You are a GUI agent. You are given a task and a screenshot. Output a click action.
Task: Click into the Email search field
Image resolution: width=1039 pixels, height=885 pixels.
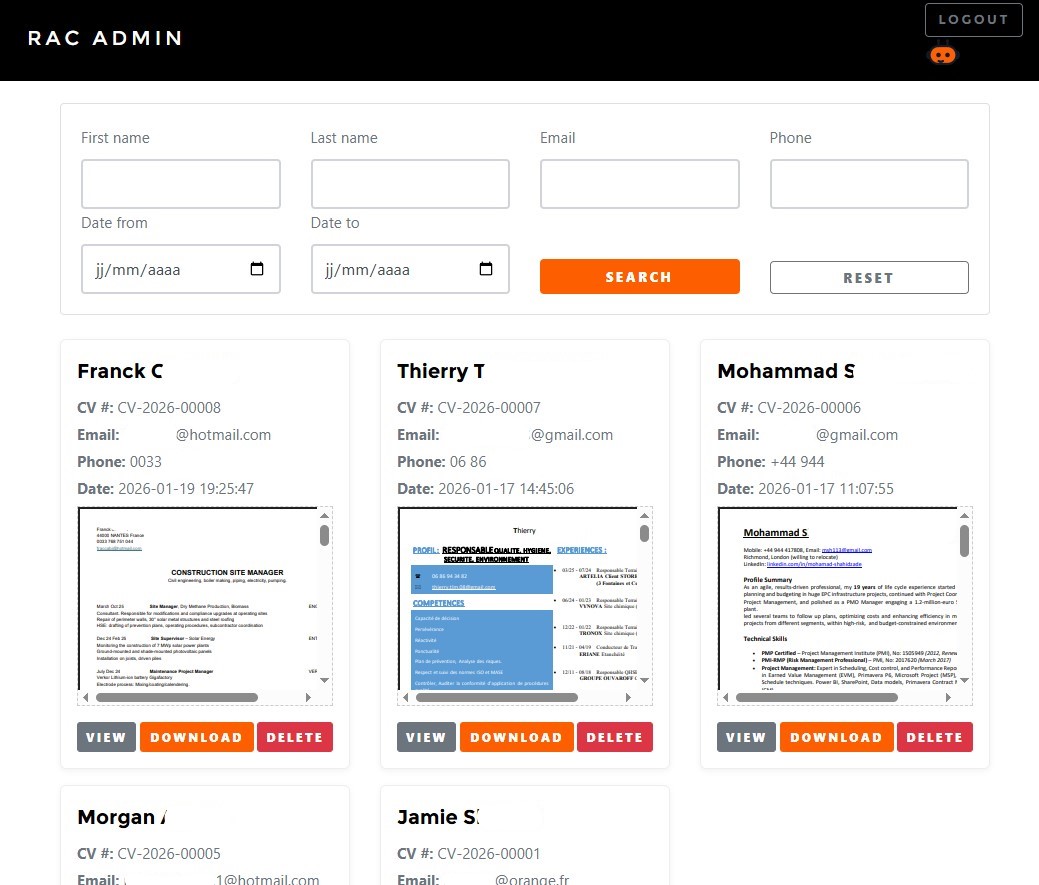[x=639, y=184]
